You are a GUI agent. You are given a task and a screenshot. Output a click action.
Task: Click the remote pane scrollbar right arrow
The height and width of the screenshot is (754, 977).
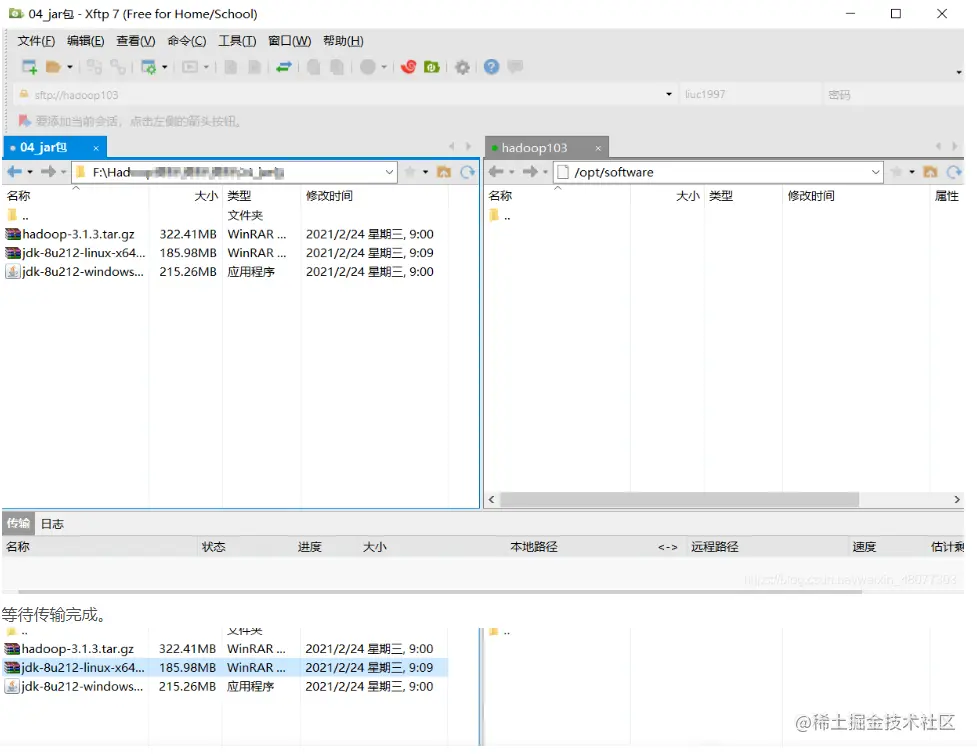957,500
